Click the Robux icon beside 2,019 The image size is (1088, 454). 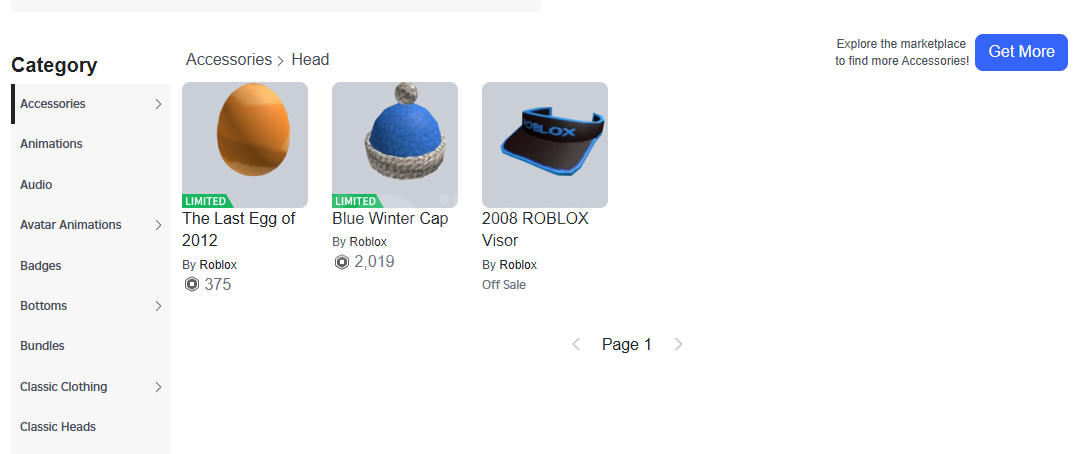[x=341, y=262]
